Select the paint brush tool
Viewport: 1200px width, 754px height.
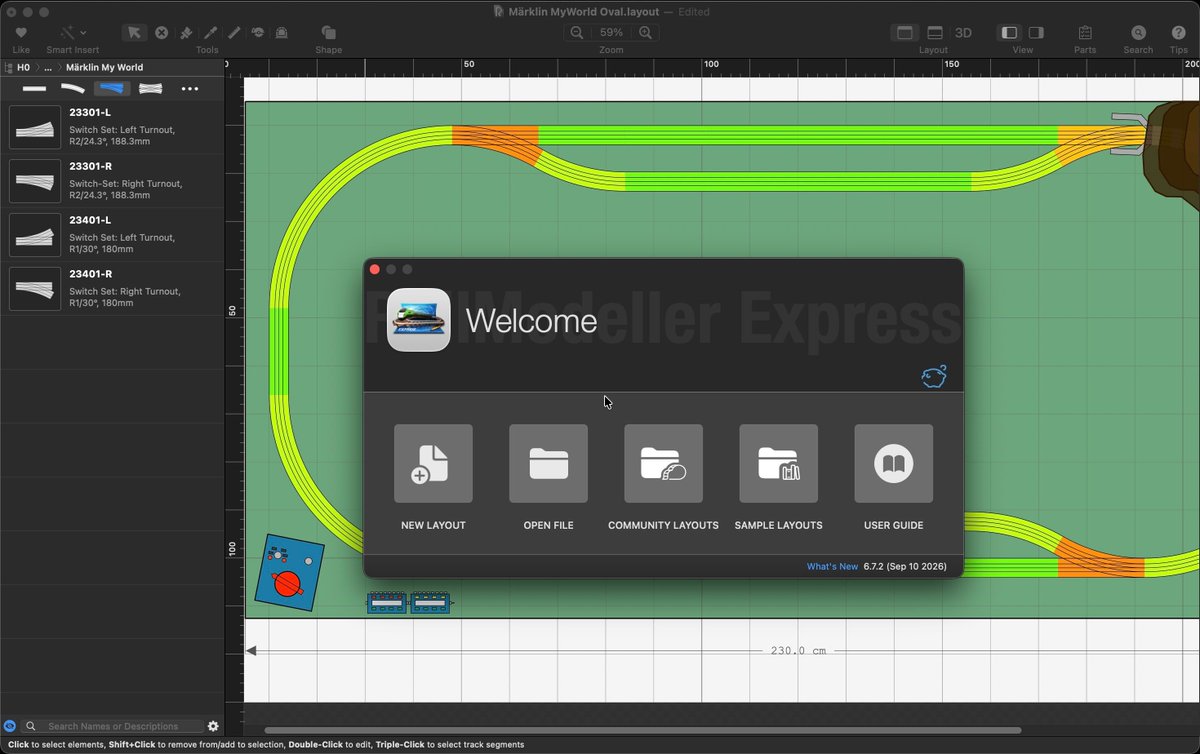[186, 33]
